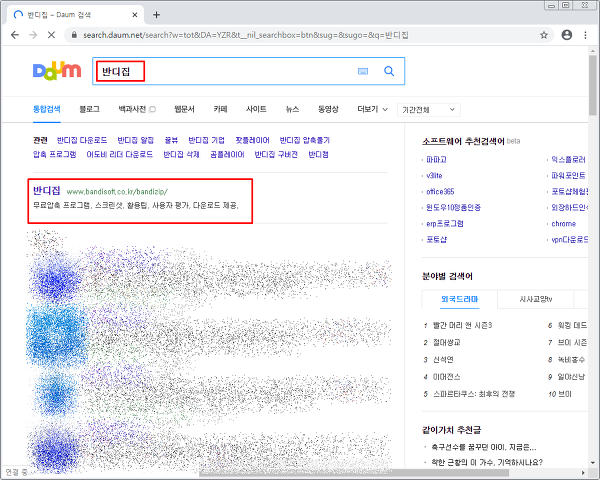Click related search 반디집 압축풀기

(305, 140)
